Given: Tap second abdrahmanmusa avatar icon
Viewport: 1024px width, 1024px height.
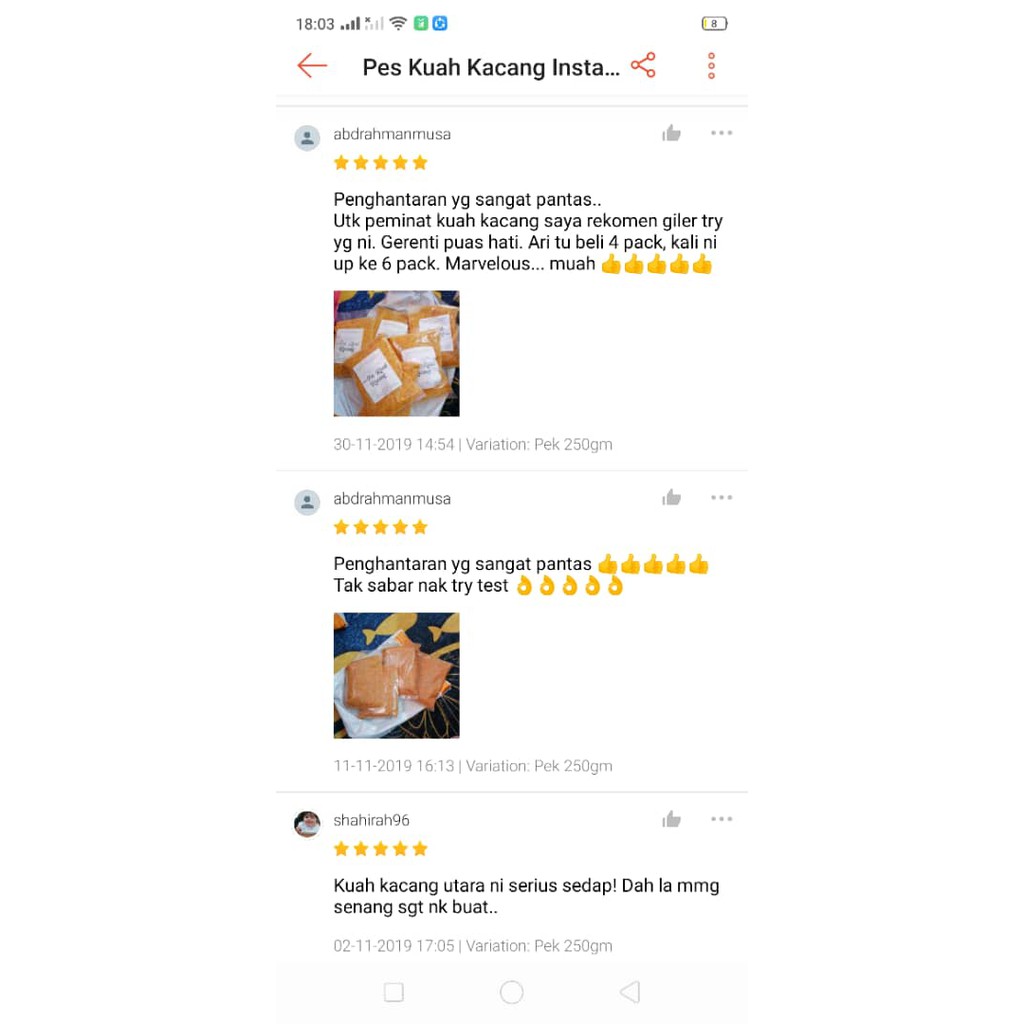Looking at the screenshot, I should coord(307,502).
